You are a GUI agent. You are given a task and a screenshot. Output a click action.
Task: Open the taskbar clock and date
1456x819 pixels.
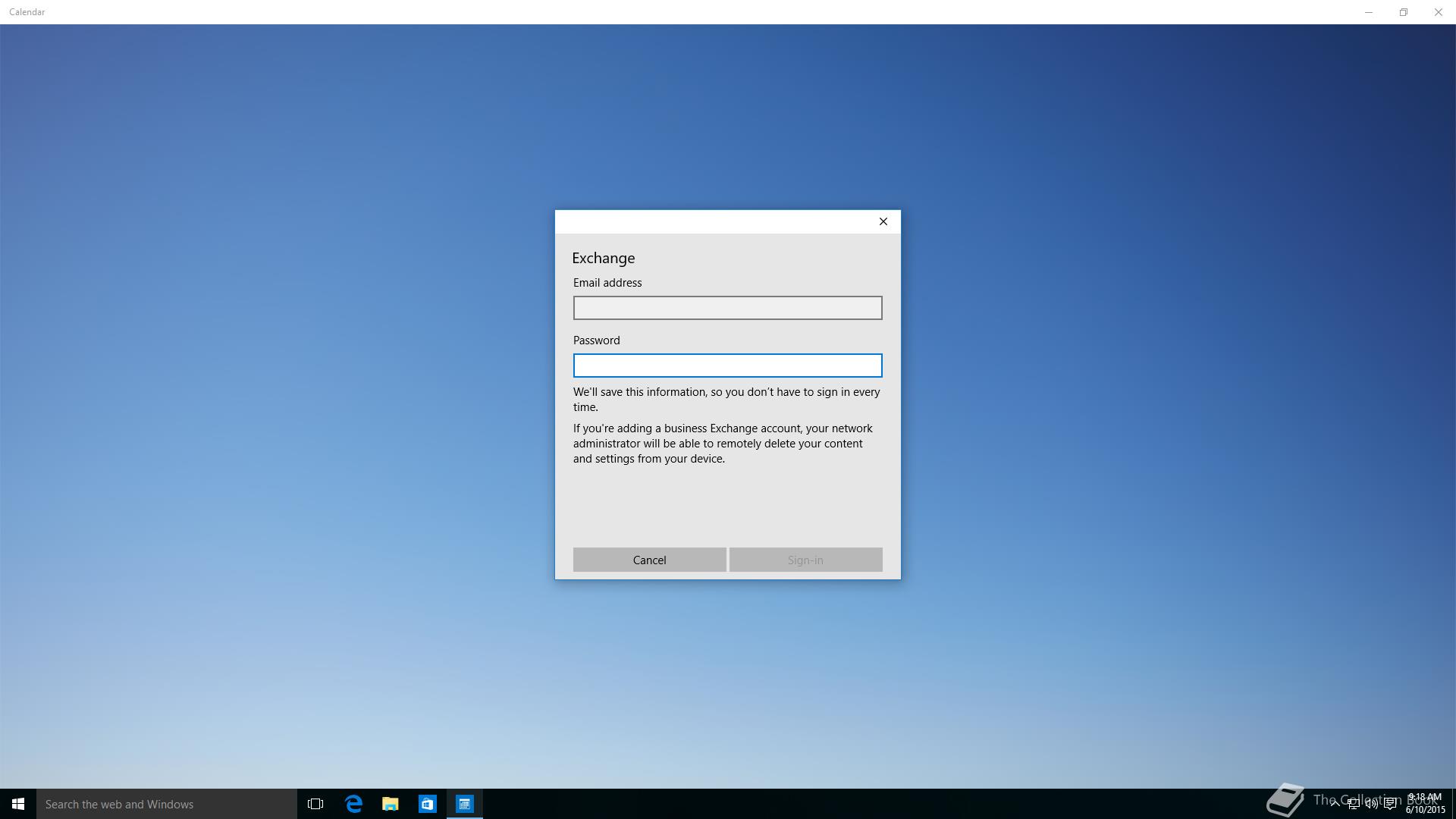(x=1425, y=804)
